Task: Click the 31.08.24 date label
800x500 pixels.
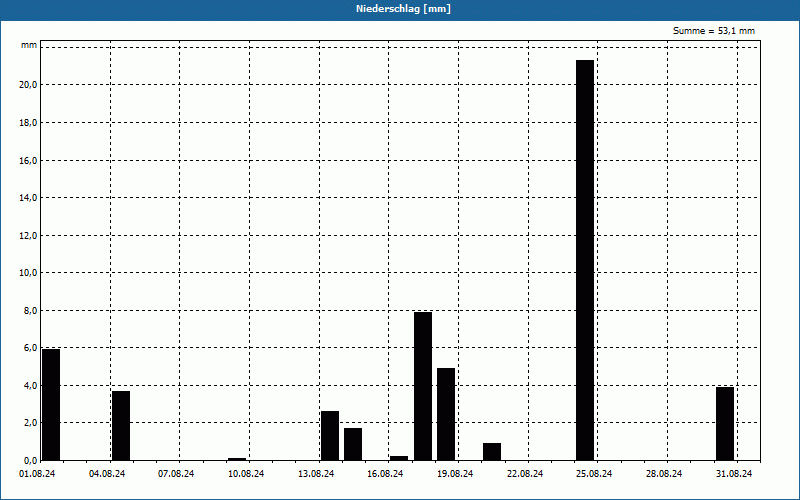Action: [734, 474]
